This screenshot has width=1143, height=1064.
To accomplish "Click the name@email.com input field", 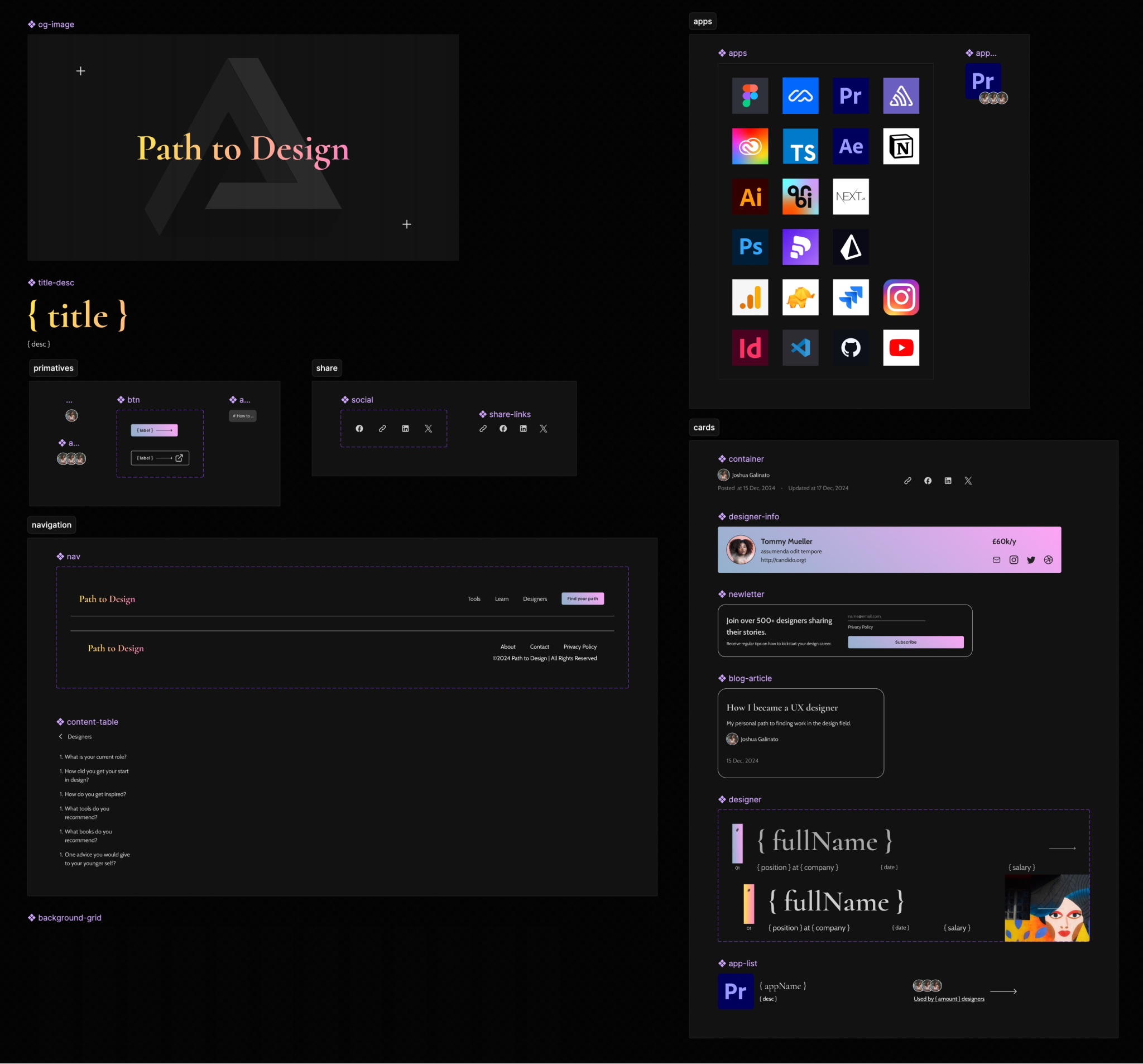I will point(886,616).
